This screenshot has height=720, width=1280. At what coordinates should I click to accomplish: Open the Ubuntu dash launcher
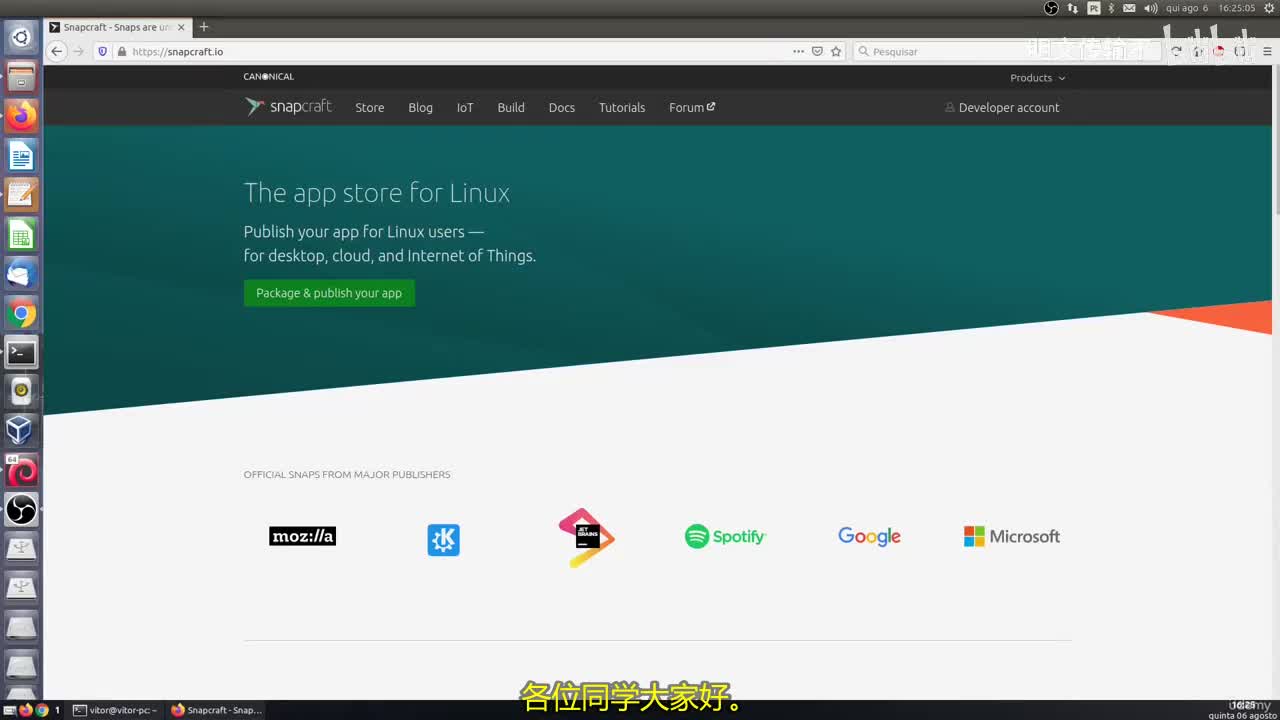[x=21, y=38]
